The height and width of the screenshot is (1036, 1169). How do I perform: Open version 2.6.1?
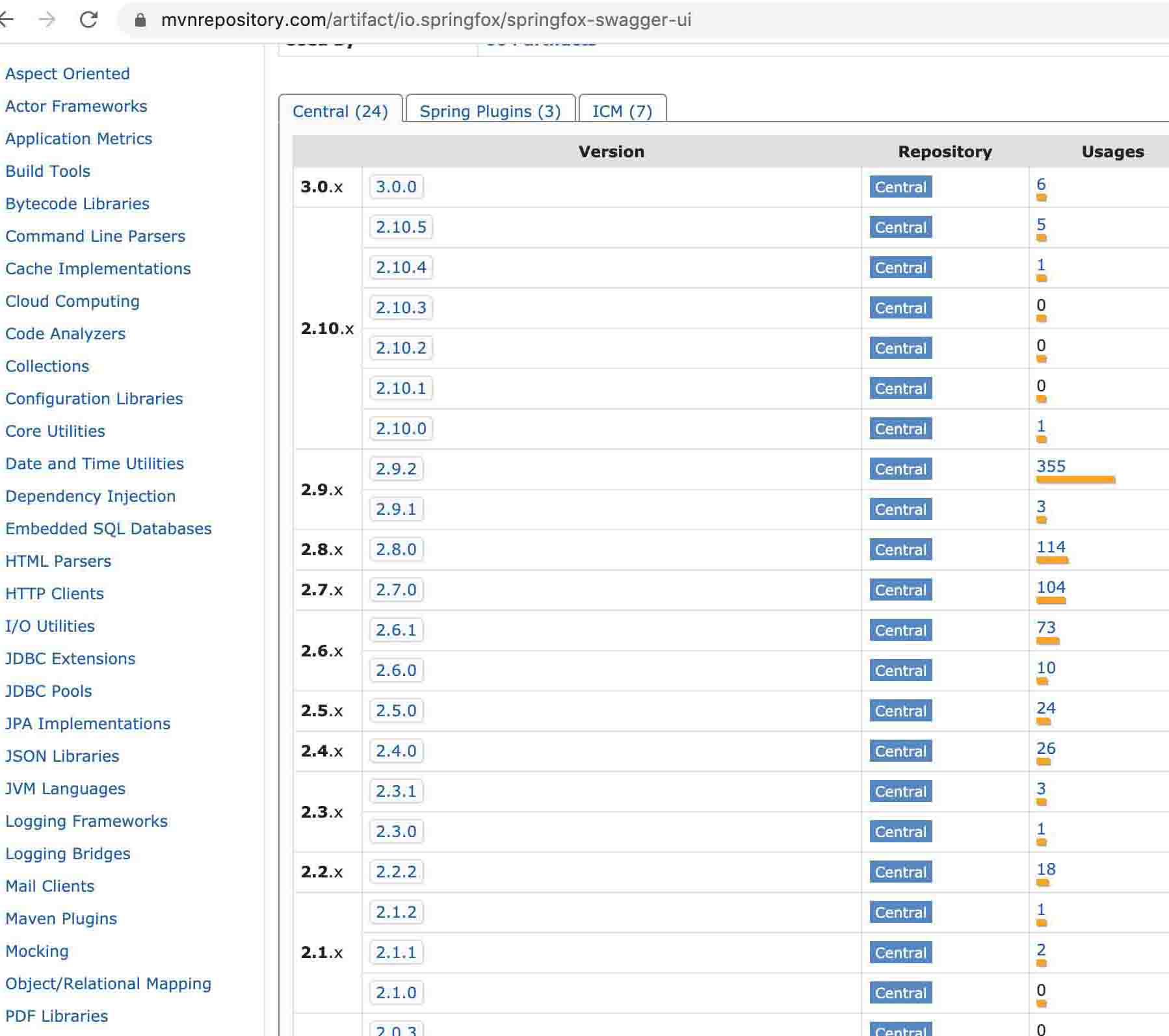[396, 630]
